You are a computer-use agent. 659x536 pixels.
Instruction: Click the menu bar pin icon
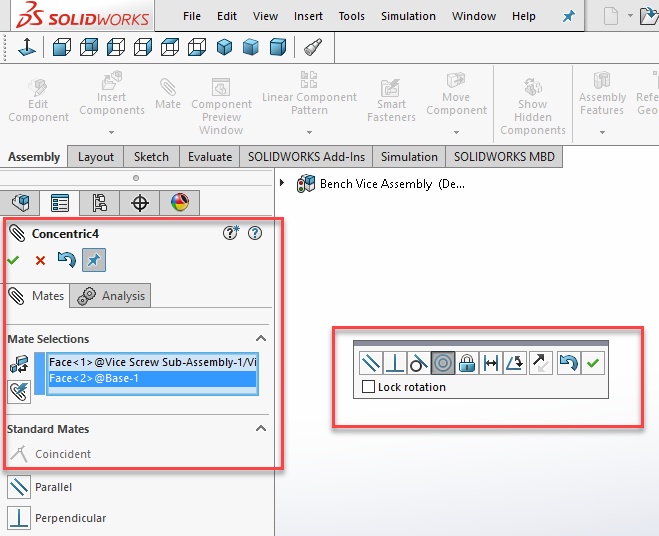(568, 16)
